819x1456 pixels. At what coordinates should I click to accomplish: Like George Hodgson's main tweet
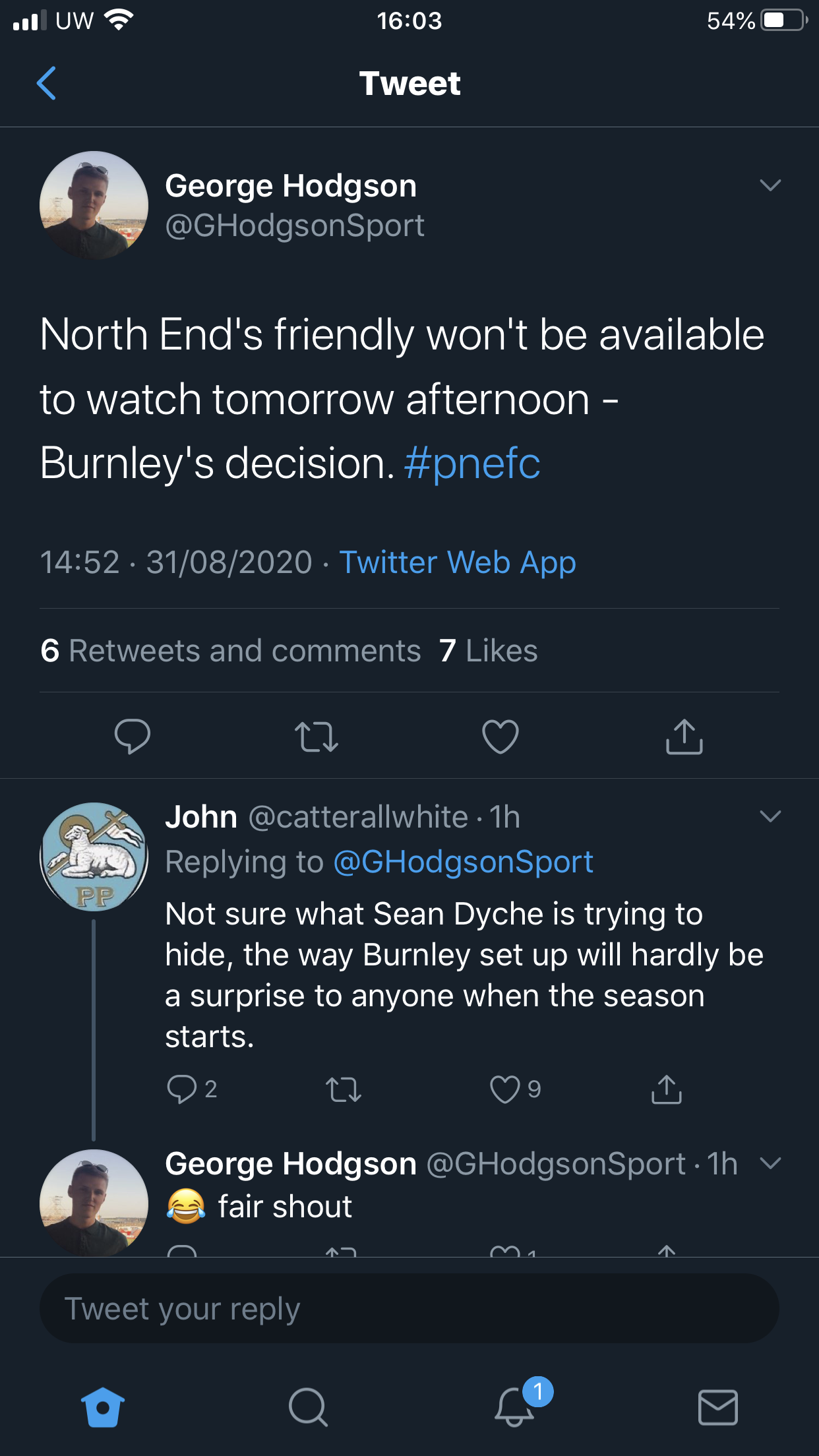(501, 737)
